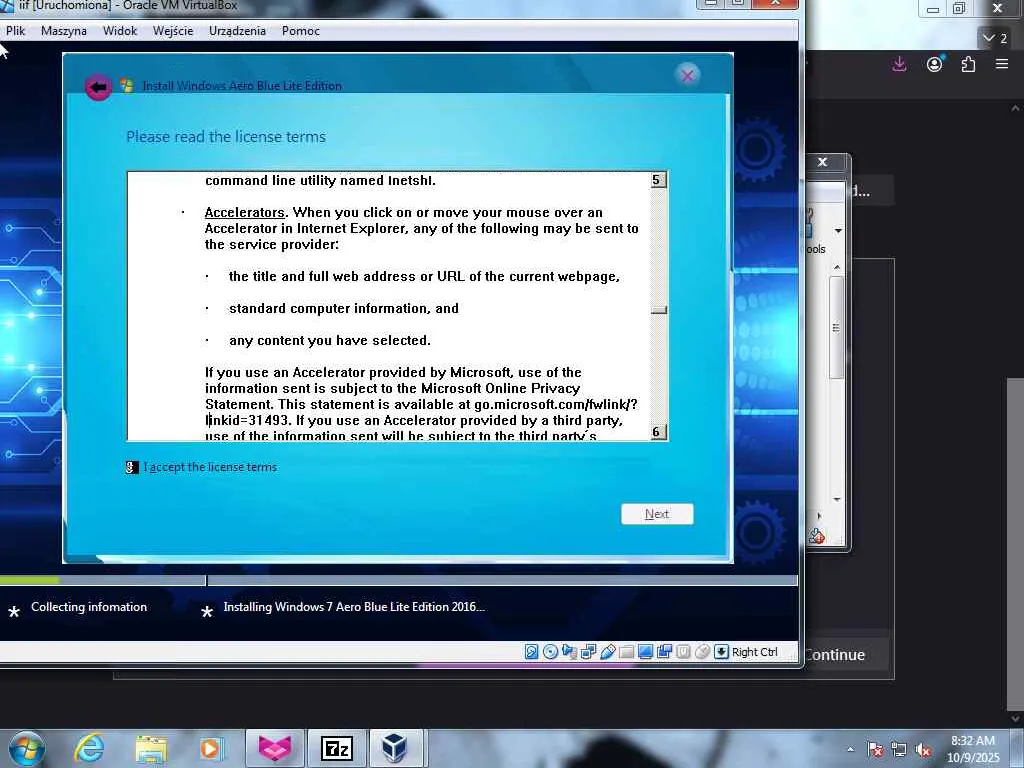Click the display monitor indicator icon

[645, 651]
